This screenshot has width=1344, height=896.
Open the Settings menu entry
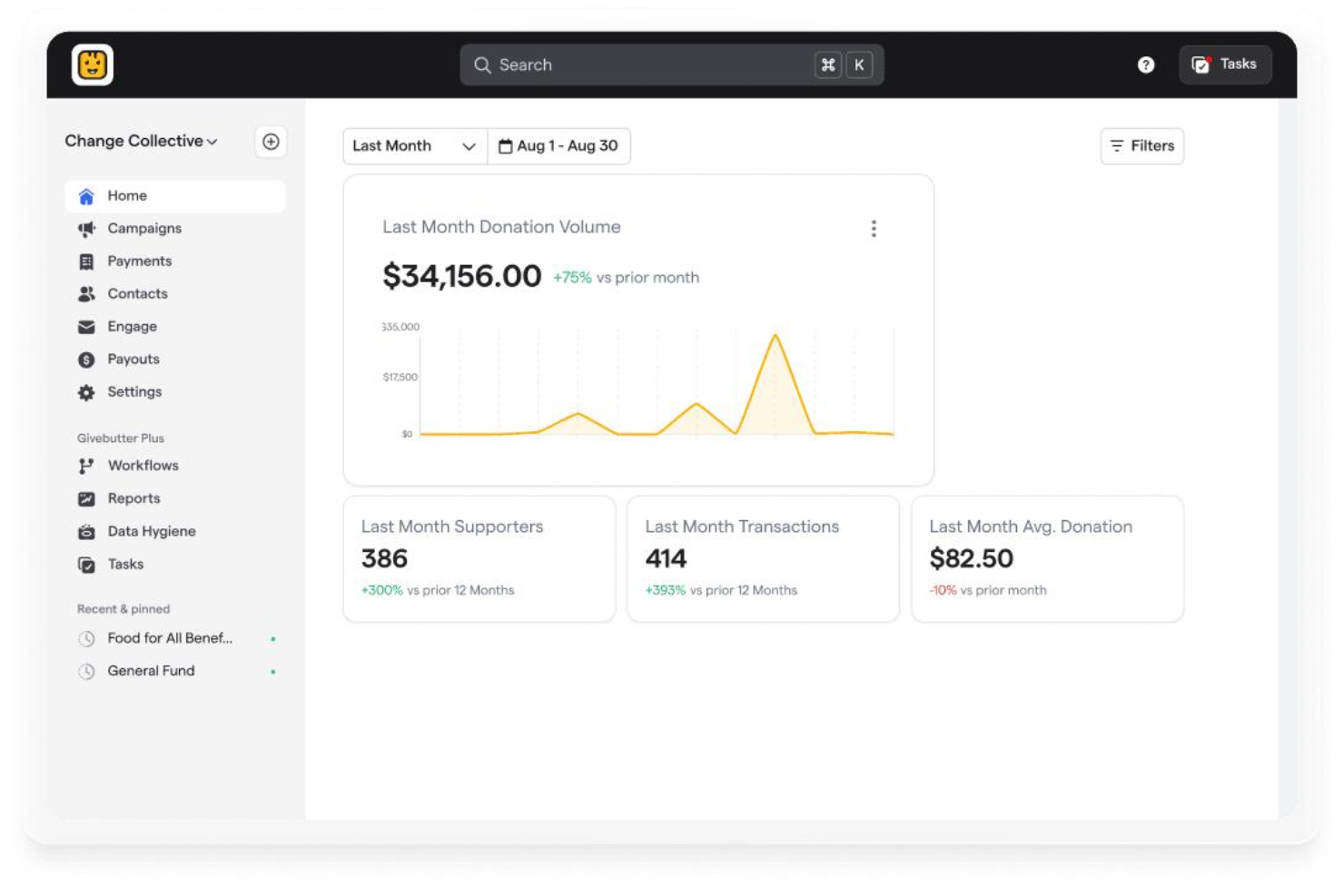point(134,391)
